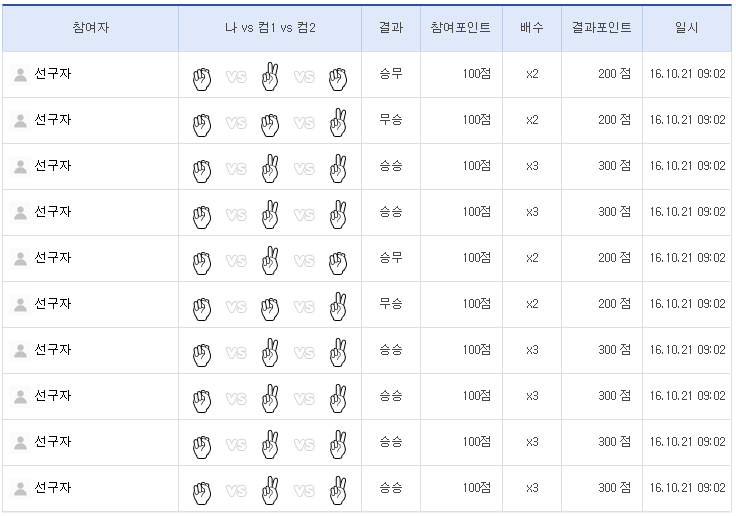Click the 참여포인트 column header

(x=460, y=28)
